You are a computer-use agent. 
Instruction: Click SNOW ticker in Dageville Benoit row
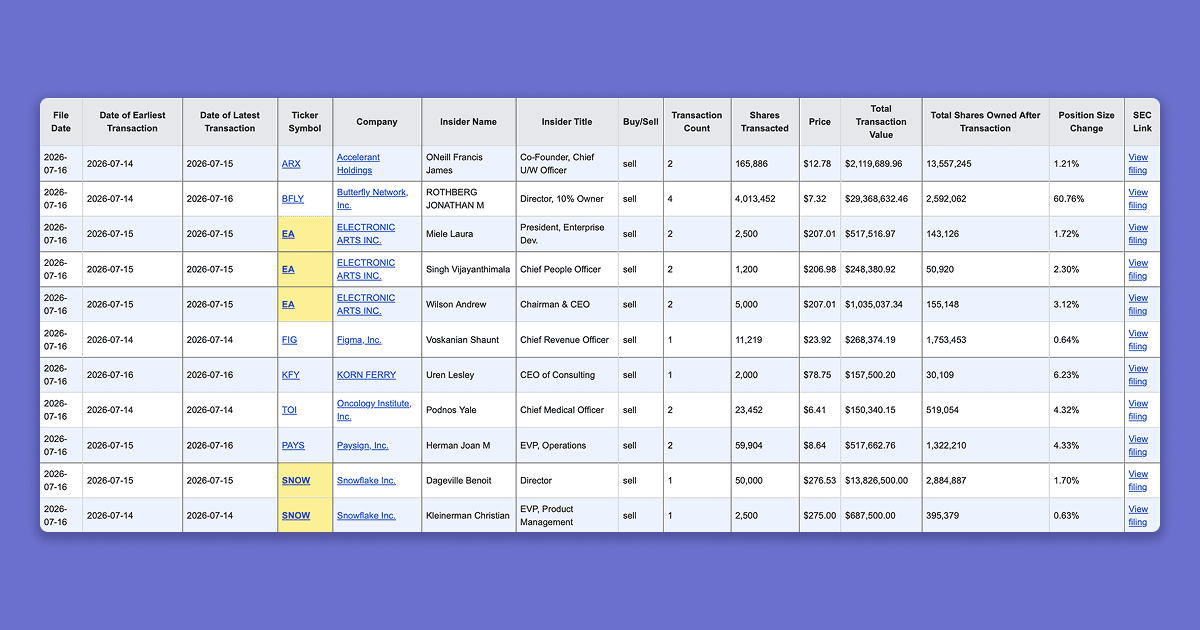[296, 480]
